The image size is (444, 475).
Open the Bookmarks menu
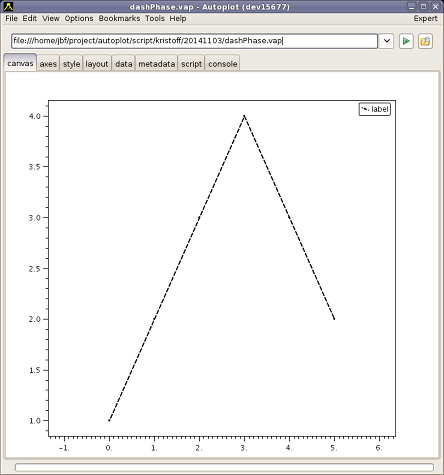(119, 18)
